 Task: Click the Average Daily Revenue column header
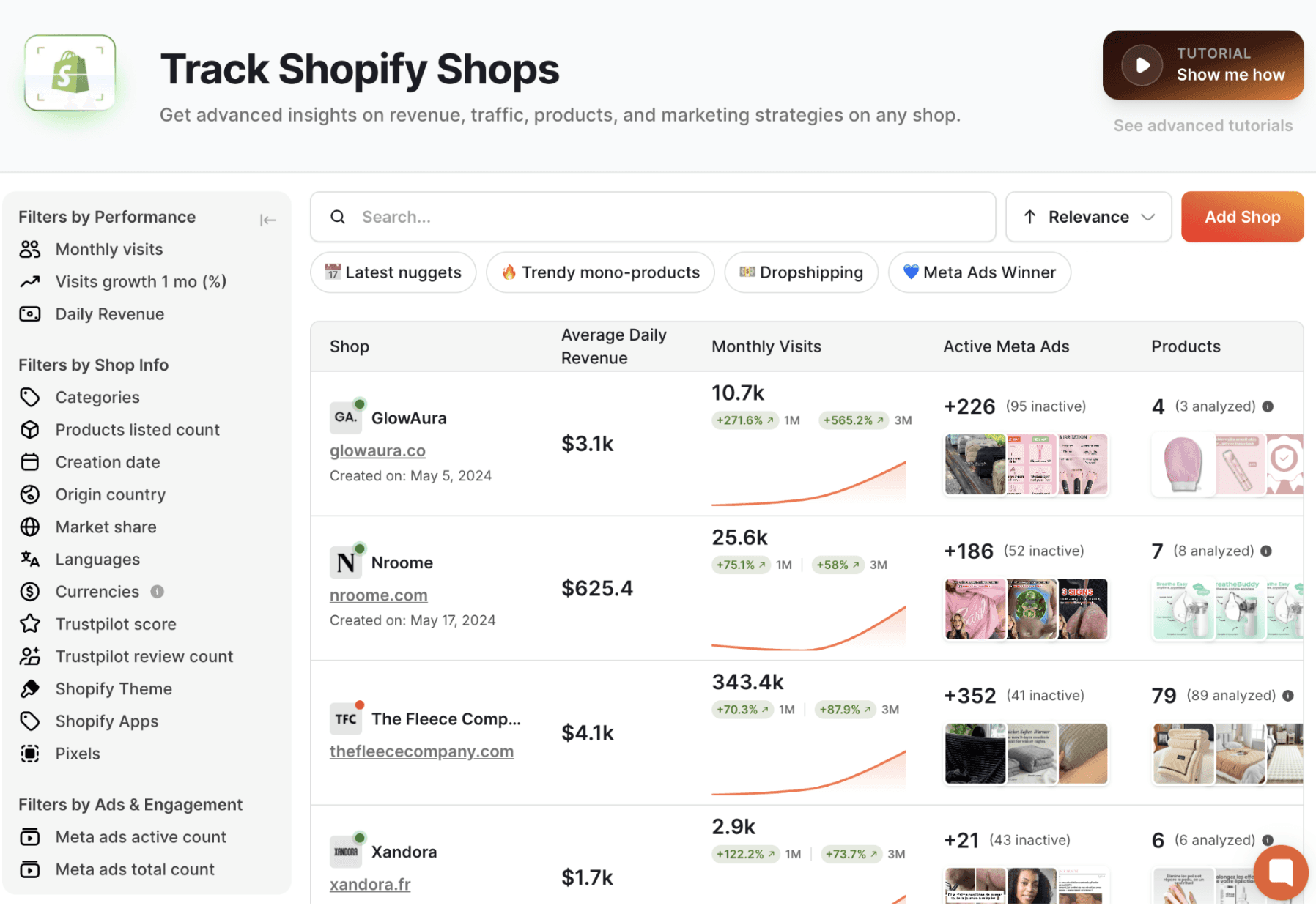pyautogui.click(x=614, y=346)
